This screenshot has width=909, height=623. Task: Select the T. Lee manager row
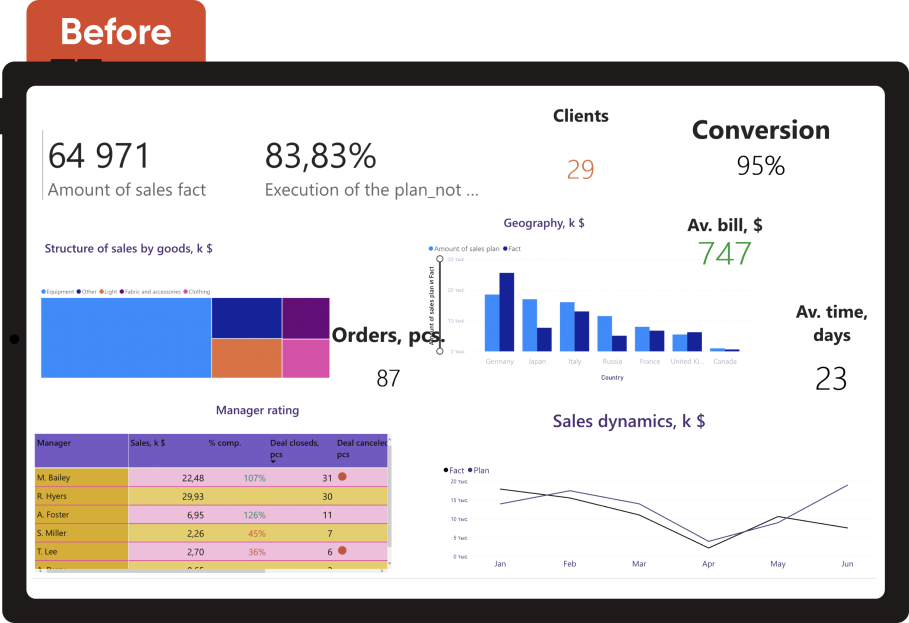[x=211, y=552]
